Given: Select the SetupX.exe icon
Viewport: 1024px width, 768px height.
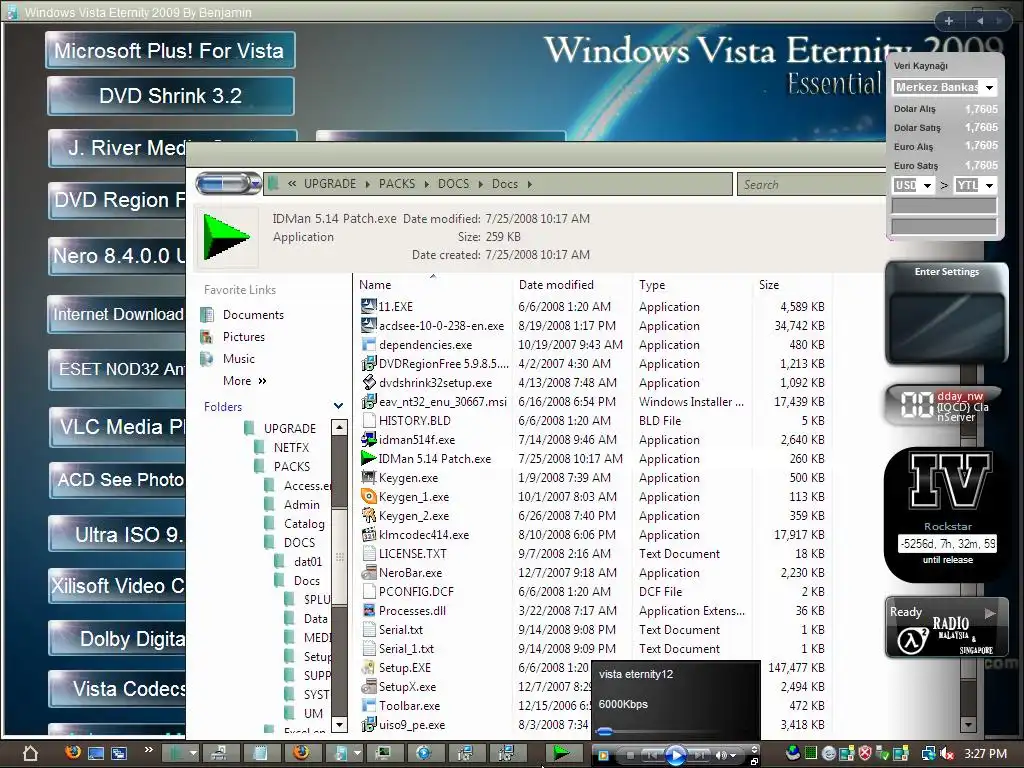Looking at the screenshot, I should [x=368, y=686].
